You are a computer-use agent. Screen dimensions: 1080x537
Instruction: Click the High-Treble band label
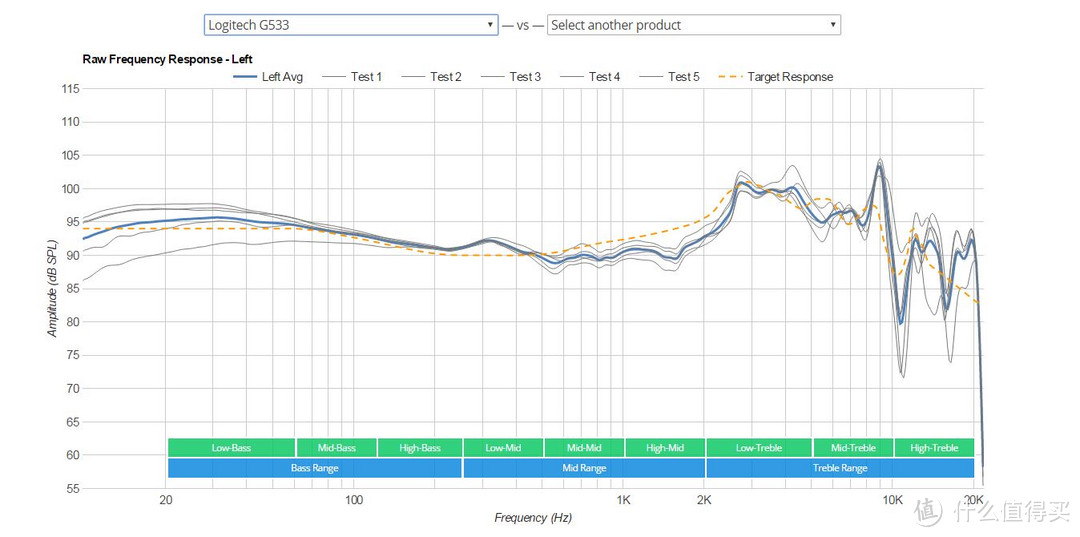[934, 448]
